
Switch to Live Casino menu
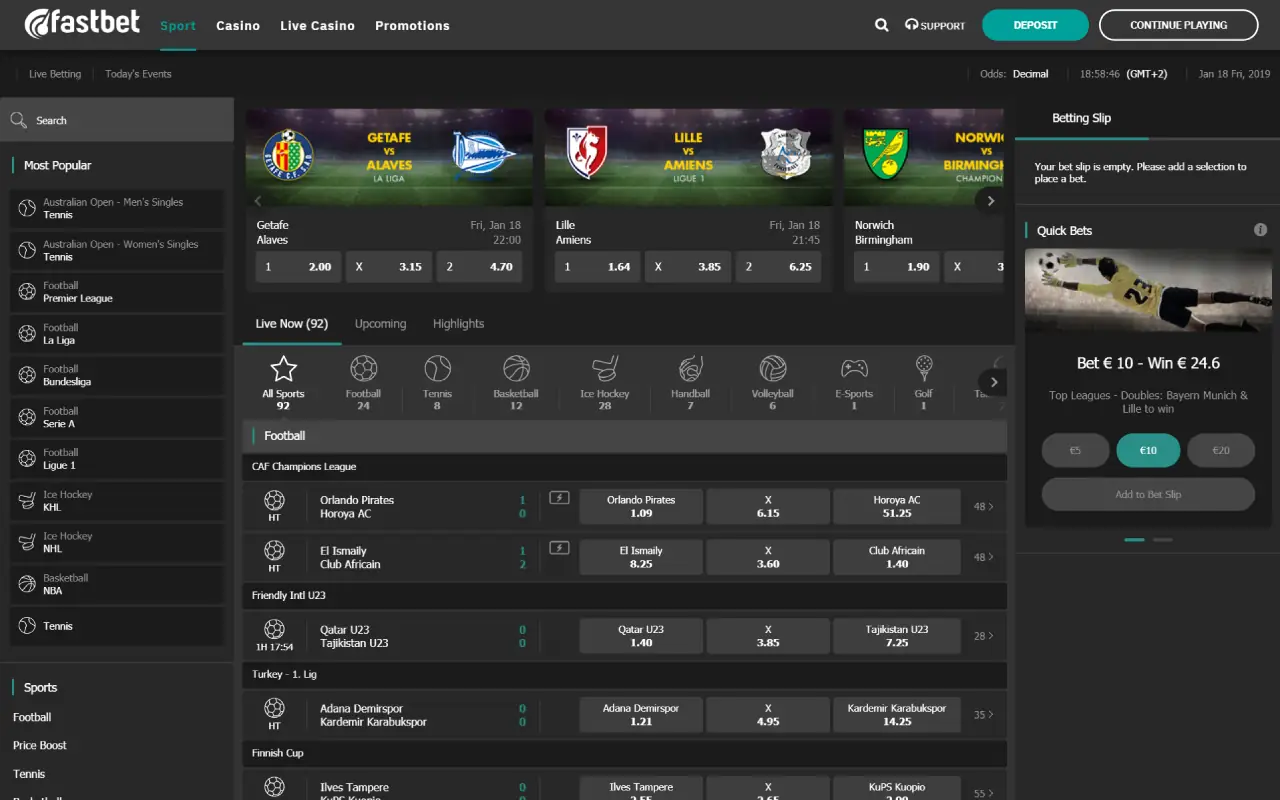coord(317,26)
